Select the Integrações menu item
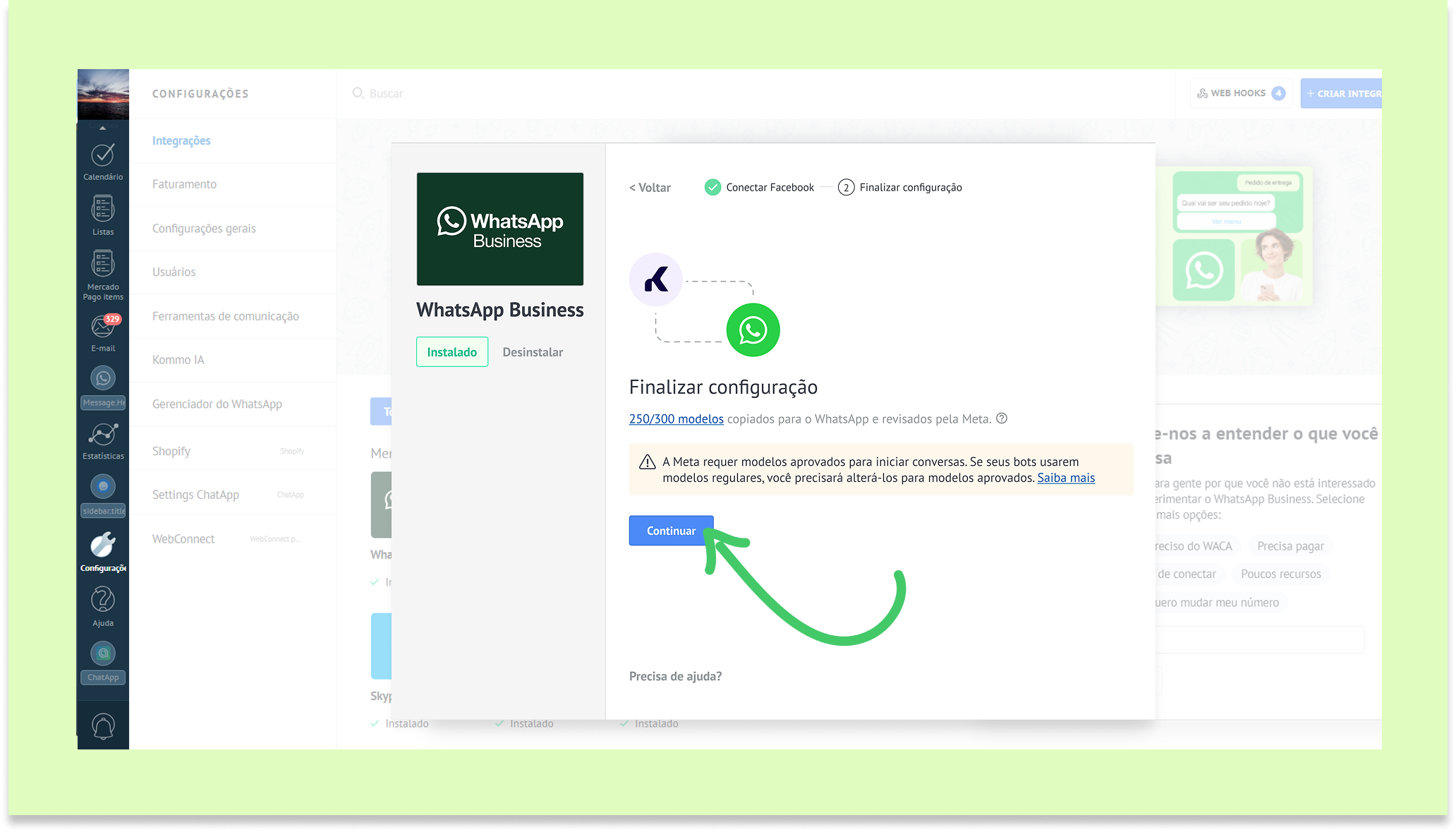 click(x=181, y=140)
